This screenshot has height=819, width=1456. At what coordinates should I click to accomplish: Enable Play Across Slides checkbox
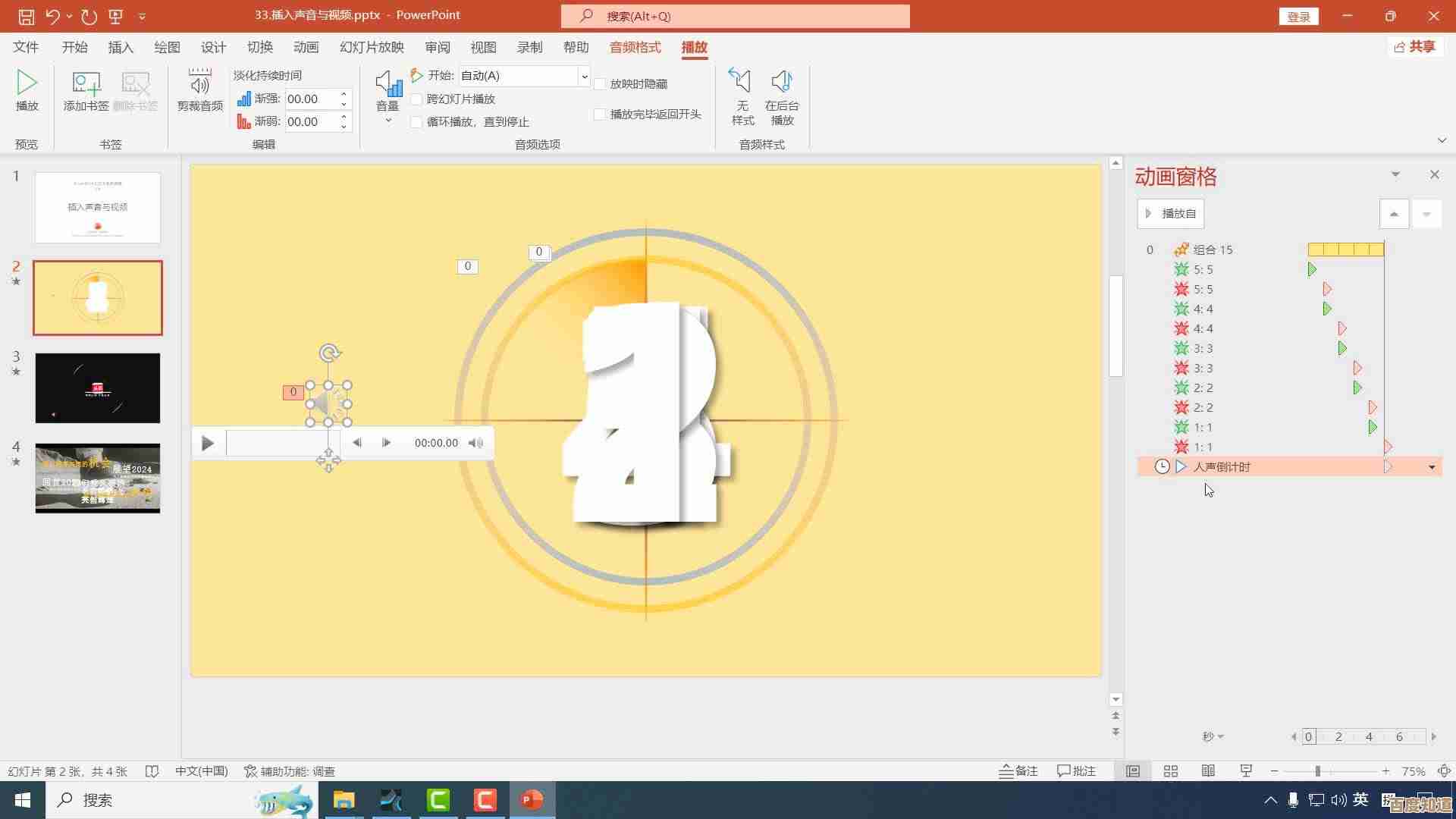pos(416,99)
